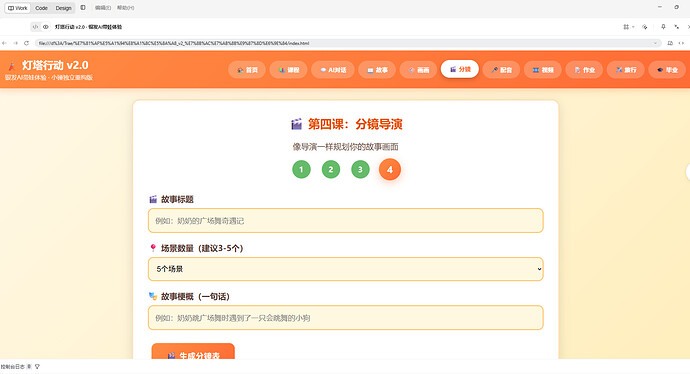Switch to code view icon

coord(36,27)
